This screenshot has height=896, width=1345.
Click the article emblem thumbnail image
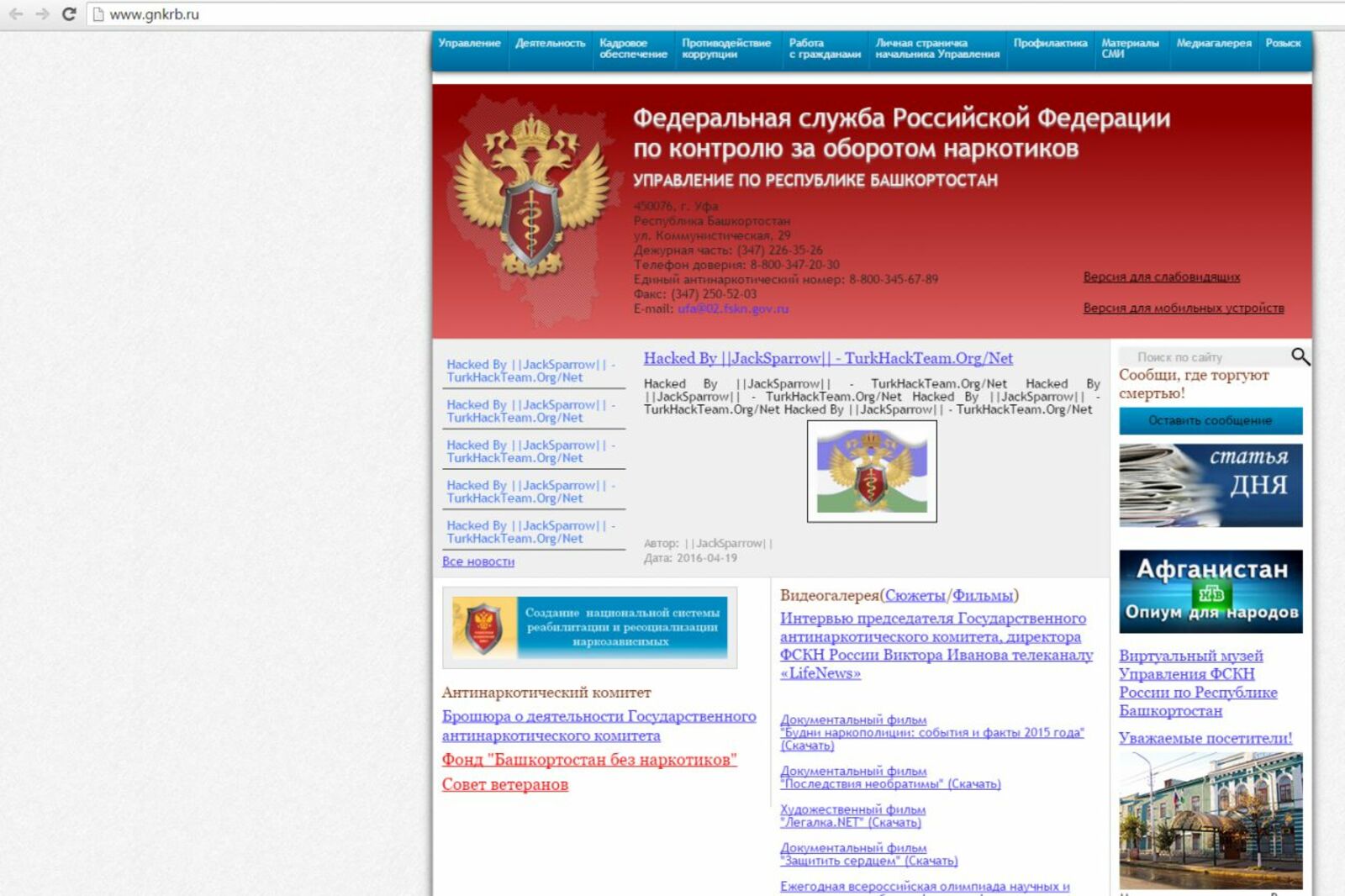pyautogui.click(x=872, y=471)
